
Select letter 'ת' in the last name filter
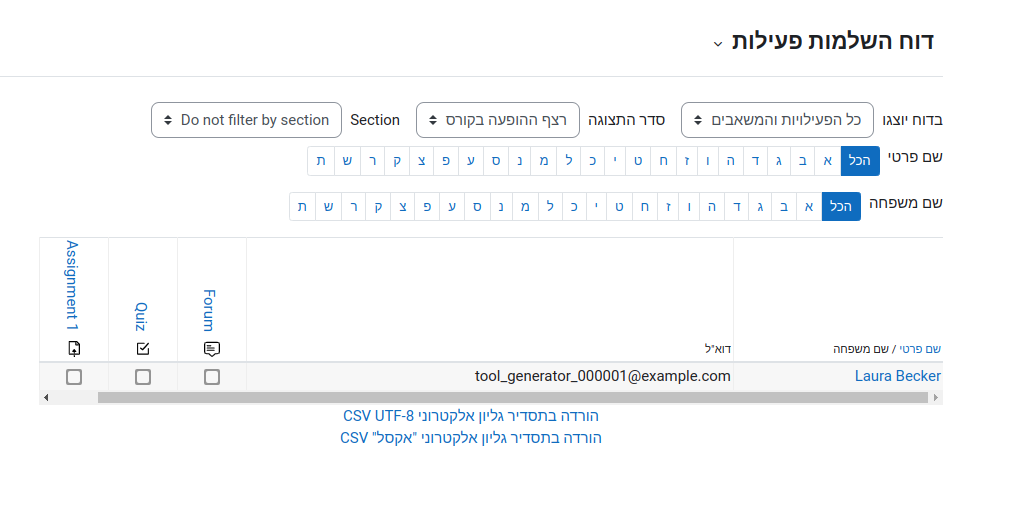point(303,207)
